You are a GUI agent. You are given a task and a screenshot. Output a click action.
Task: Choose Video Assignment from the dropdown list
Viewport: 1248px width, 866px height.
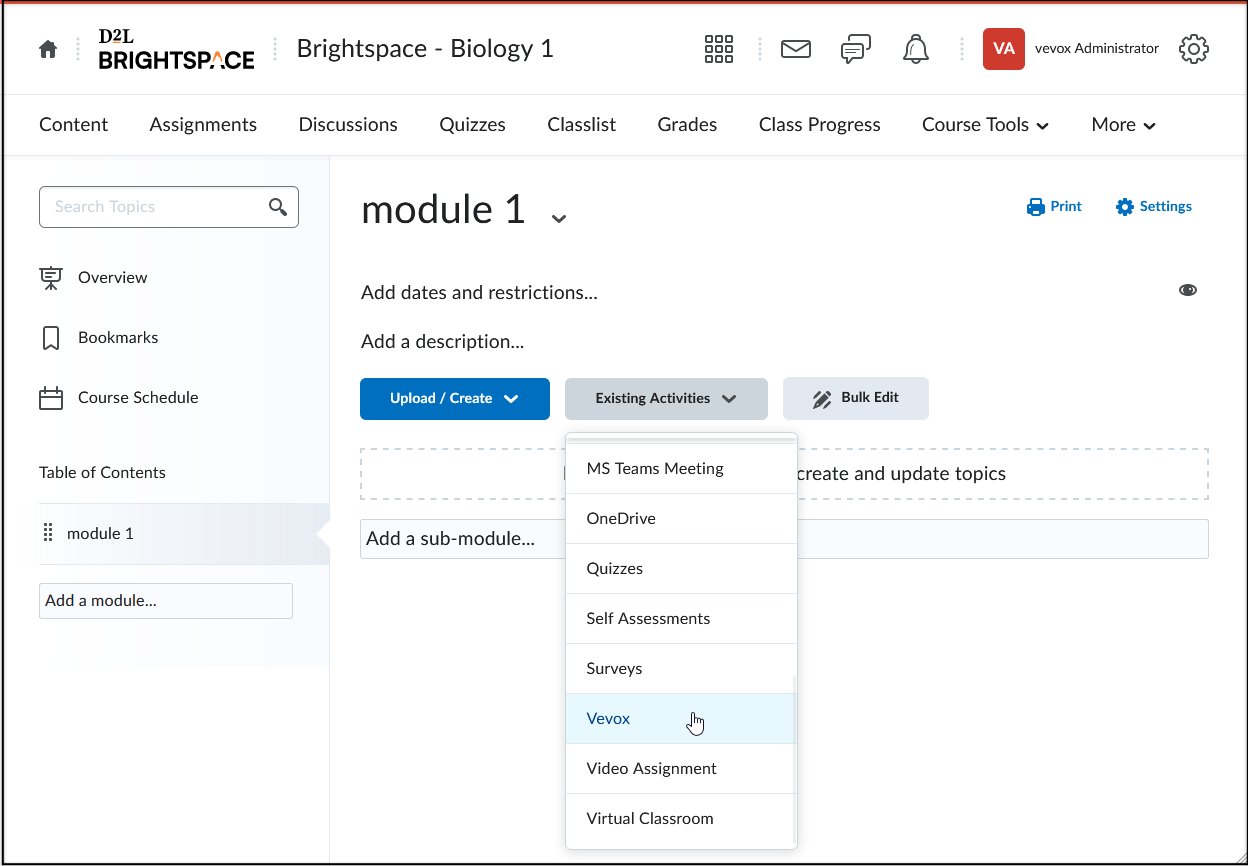[x=651, y=769]
